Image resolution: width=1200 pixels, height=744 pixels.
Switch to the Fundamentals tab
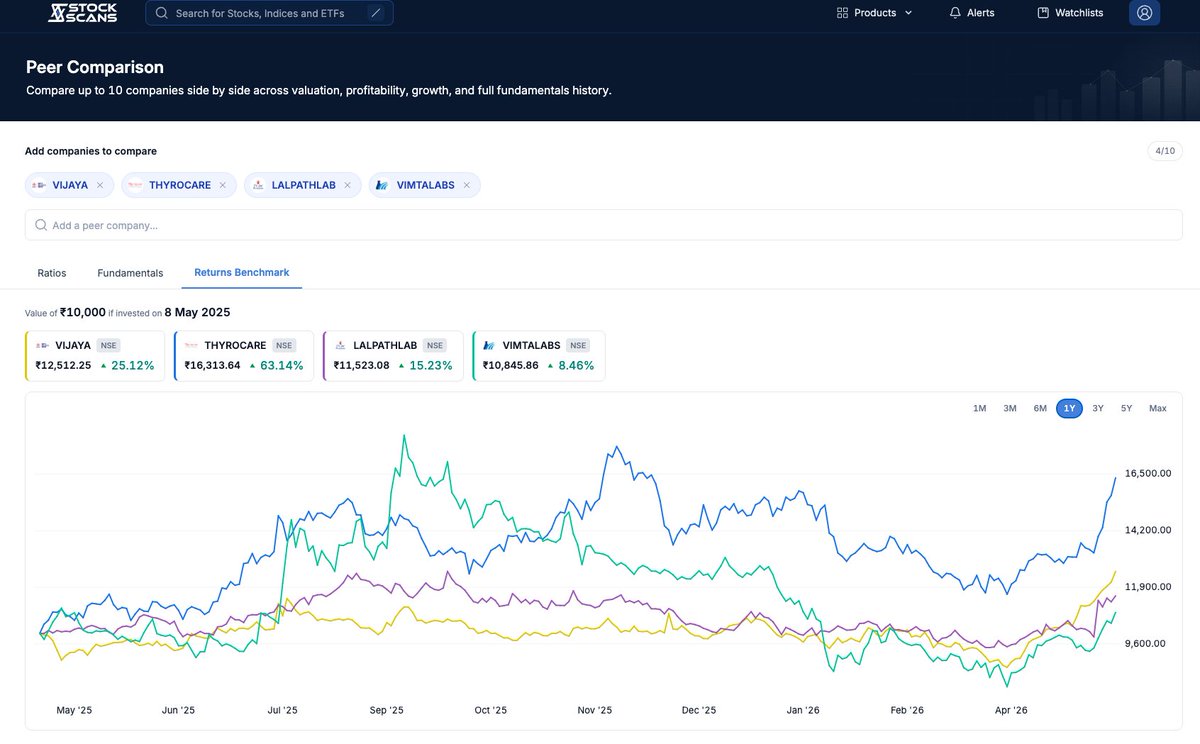click(x=130, y=273)
